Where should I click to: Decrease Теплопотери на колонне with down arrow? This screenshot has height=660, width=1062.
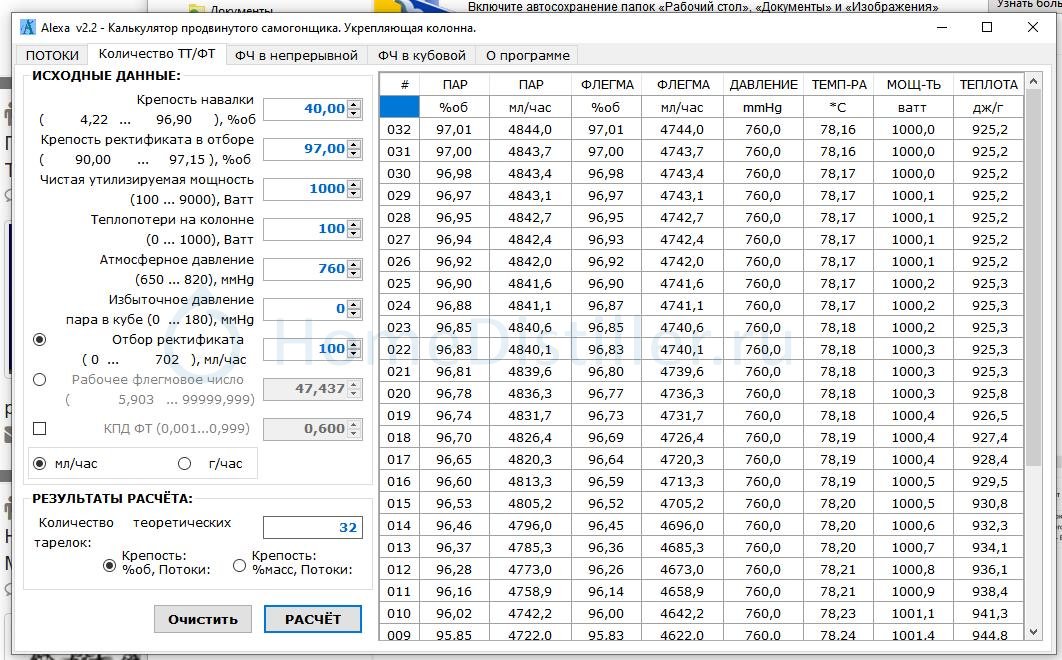pyautogui.click(x=354, y=234)
